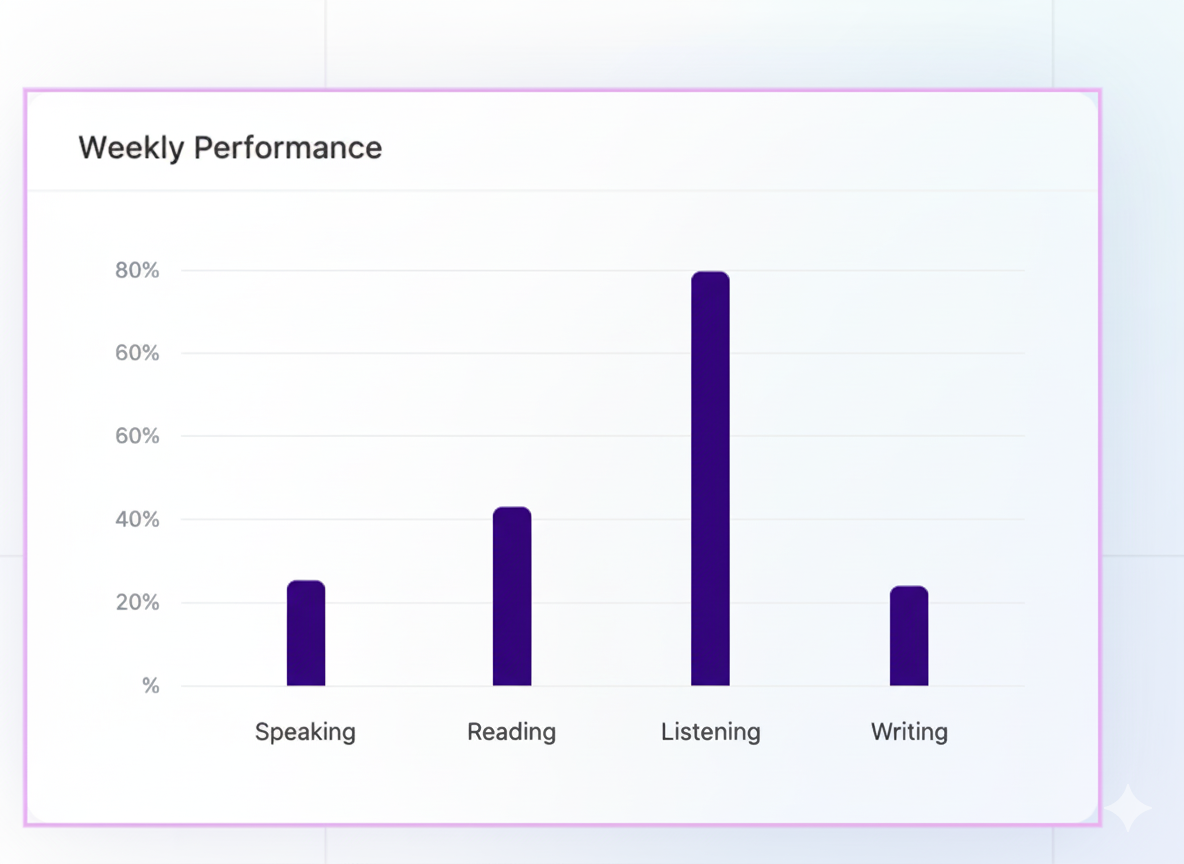The width and height of the screenshot is (1184, 864).
Task: Click the 80% y-axis label
Action: [137, 270]
